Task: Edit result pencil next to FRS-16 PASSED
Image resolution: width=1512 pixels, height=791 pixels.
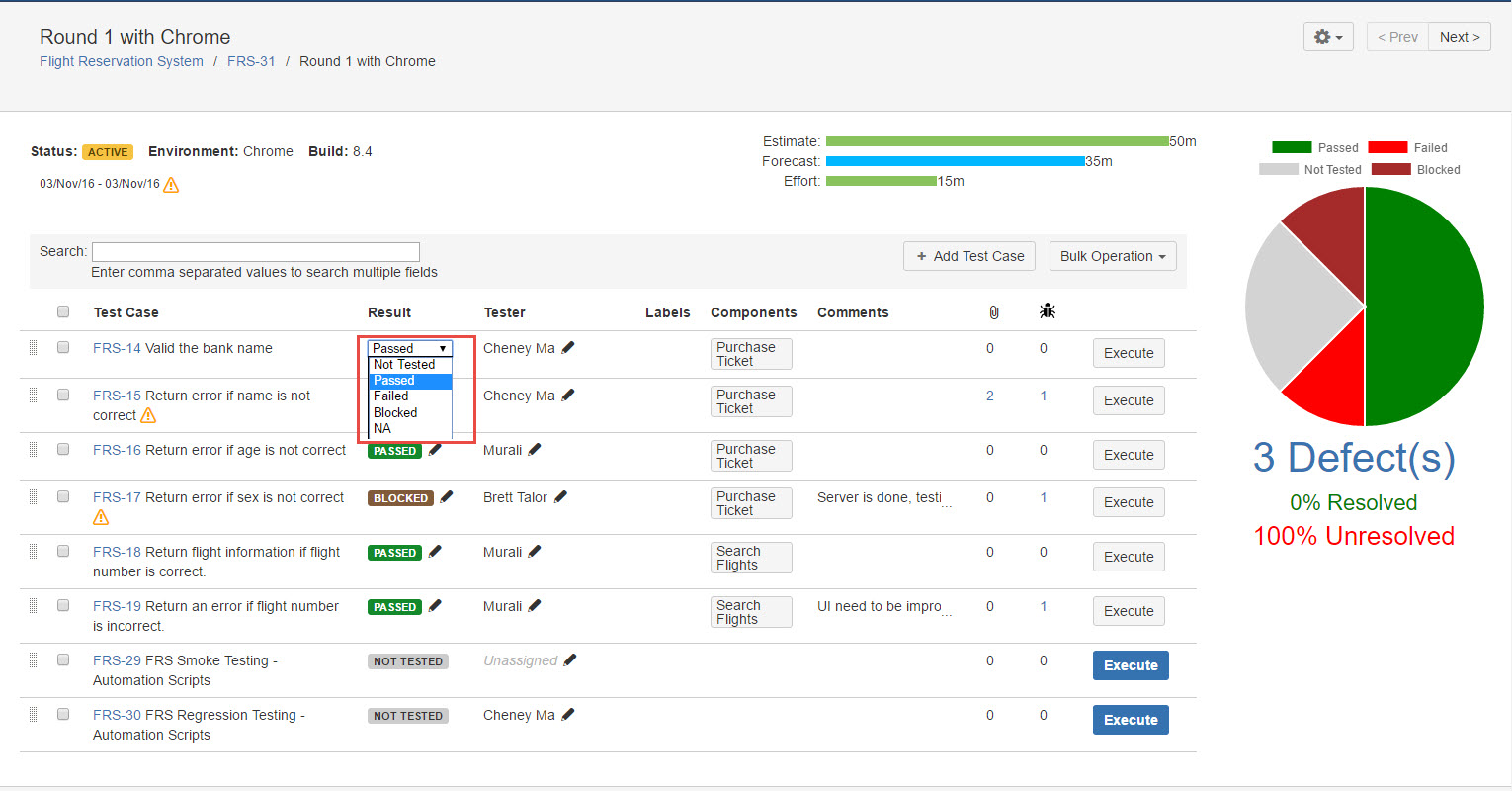Action: click(435, 450)
